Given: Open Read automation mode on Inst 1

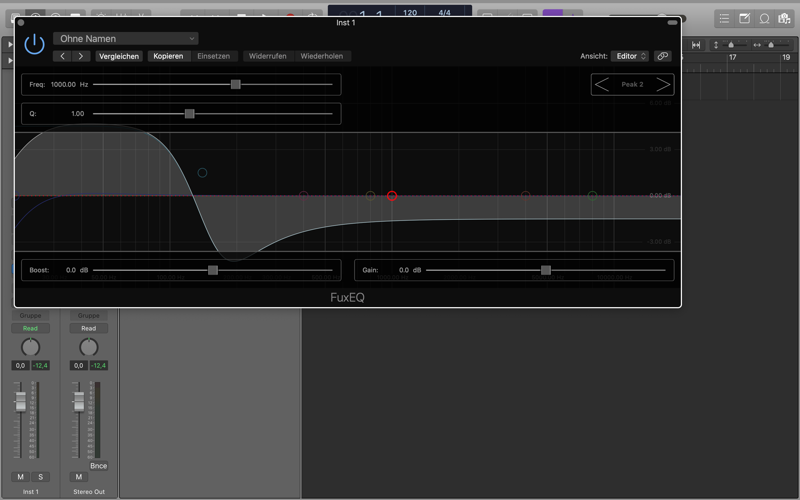Looking at the screenshot, I should click(30, 328).
